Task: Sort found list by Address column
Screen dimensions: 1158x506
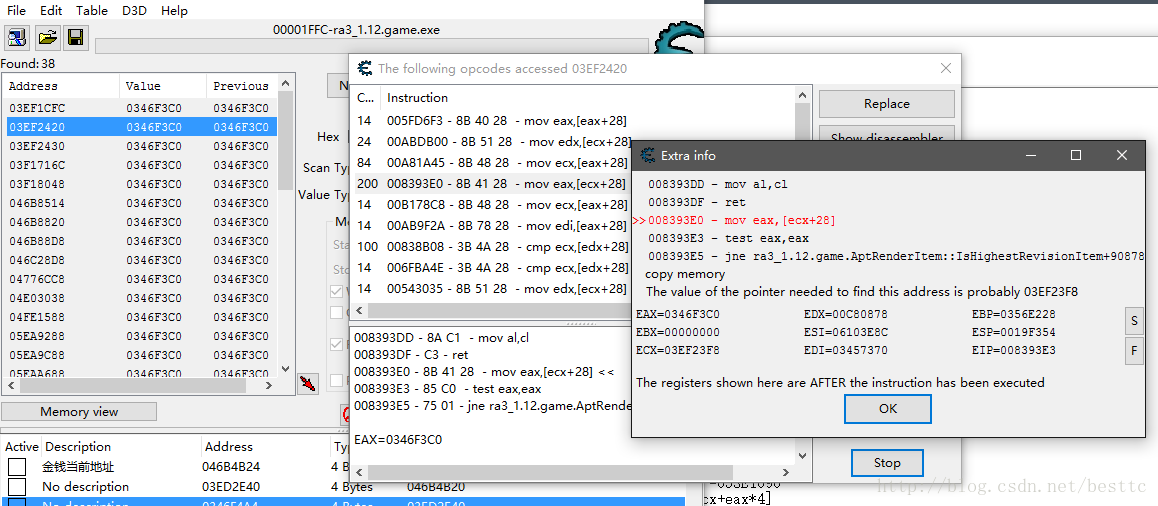Action: (61, 86)
